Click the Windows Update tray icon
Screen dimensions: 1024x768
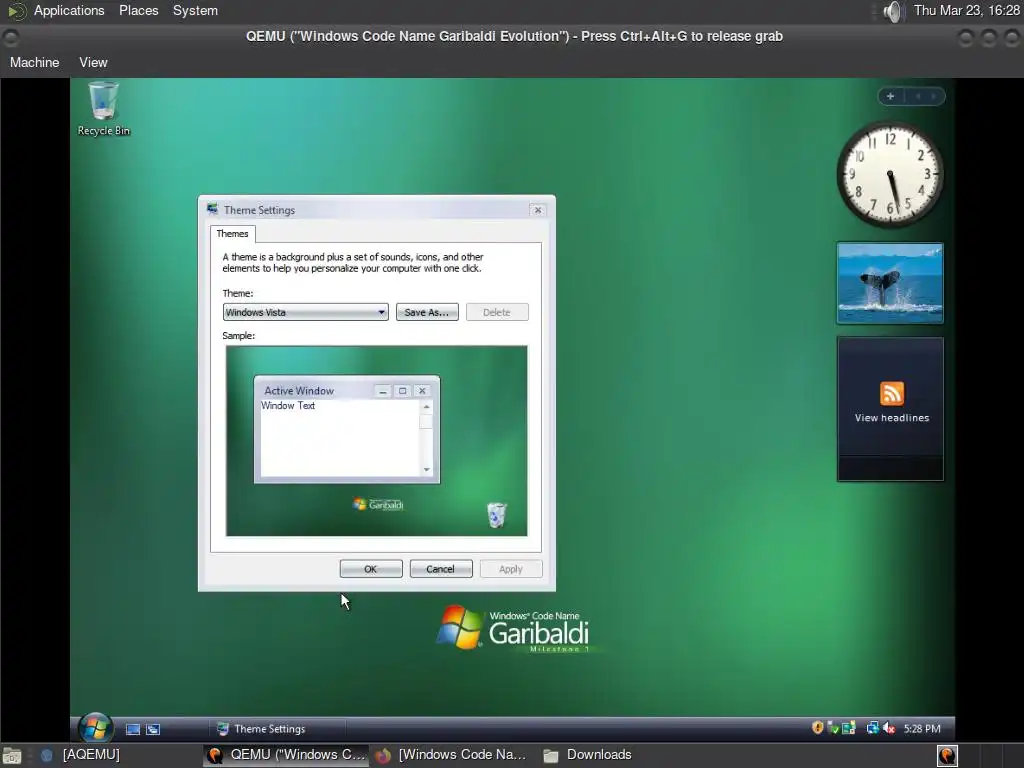point(848,728)
